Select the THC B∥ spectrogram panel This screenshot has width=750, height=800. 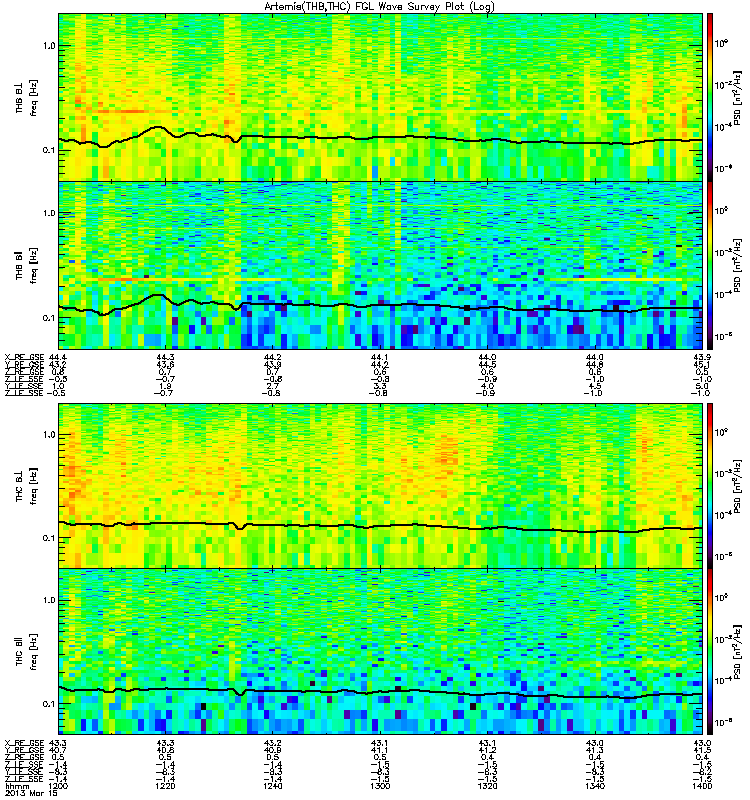[380, 652]
